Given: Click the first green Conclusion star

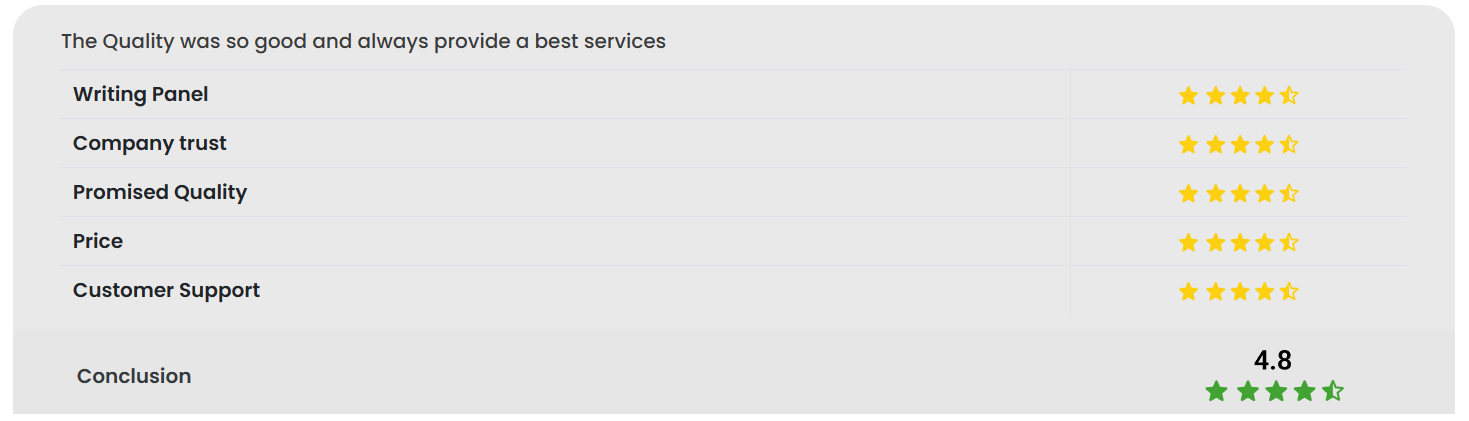Looking at the screenshot, I should click(x=1216, y=391).
